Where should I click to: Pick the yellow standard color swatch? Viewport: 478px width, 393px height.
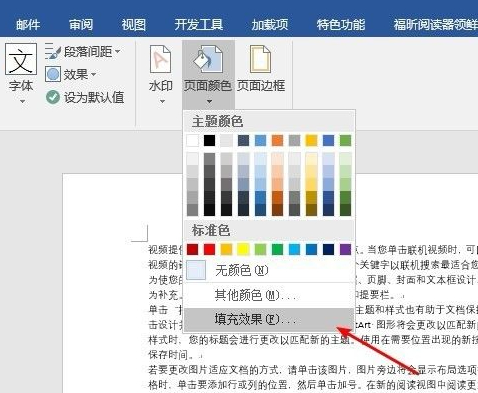click(x=243, y=249)
